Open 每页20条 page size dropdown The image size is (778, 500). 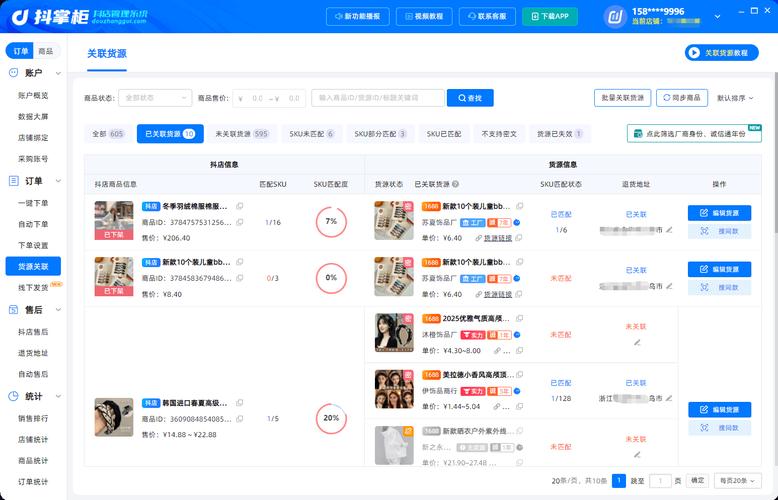[x=737, y=481]
